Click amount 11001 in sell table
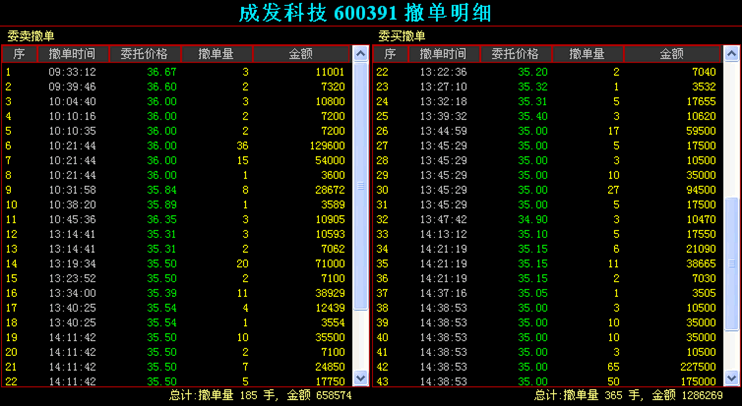The height and width of the screenshot is (408, 742). pos(330,72)
